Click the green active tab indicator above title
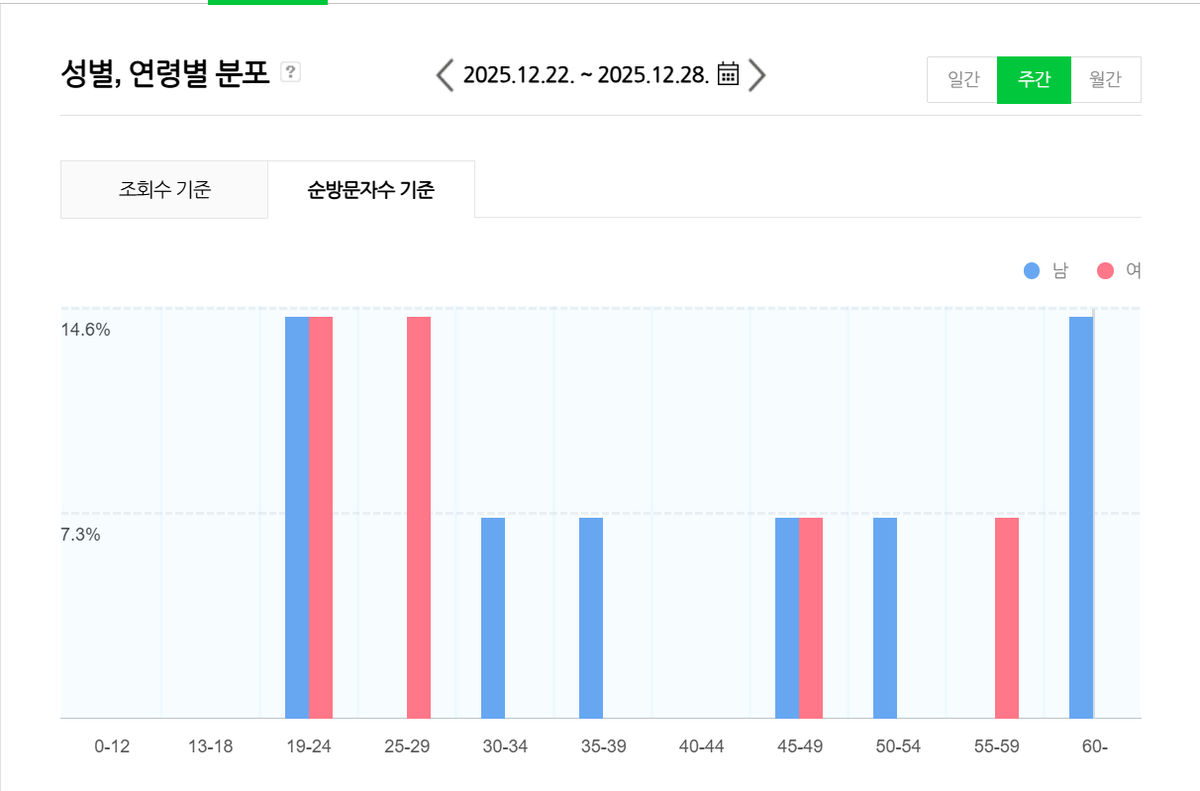The width and height of the screenshot is (1200, 791). [x=267, y=2]
